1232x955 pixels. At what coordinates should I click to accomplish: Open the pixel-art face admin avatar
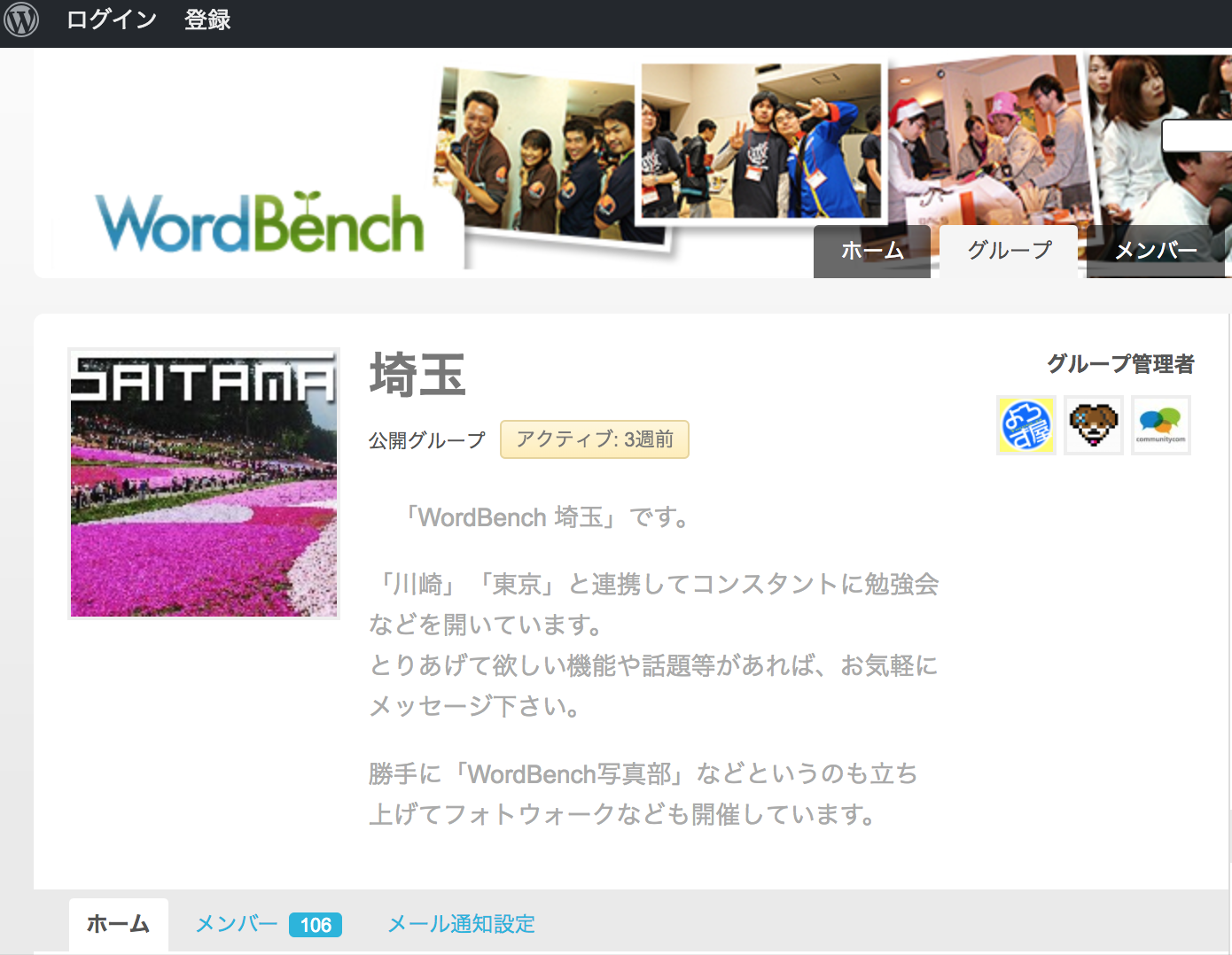(1094, 425)
